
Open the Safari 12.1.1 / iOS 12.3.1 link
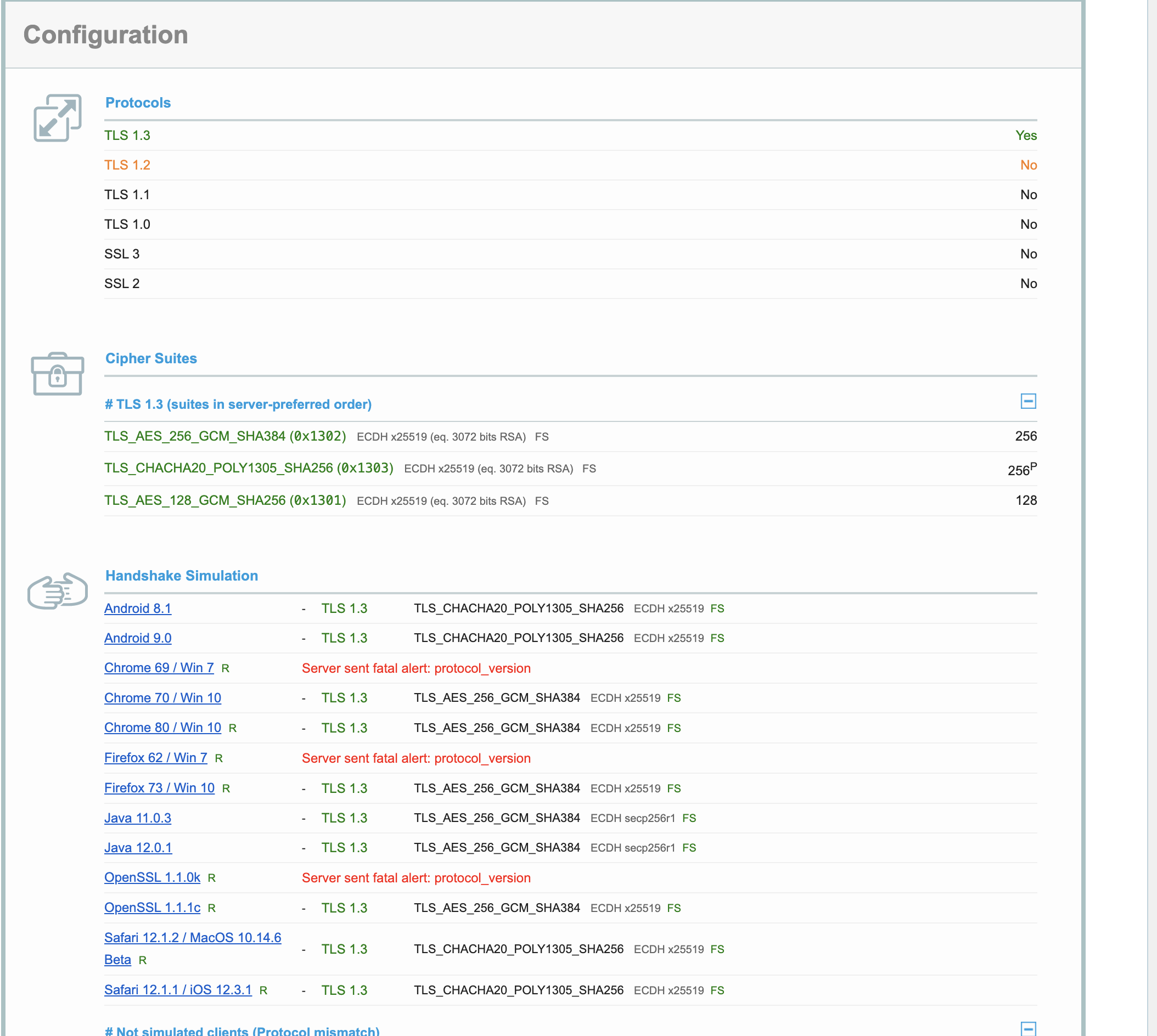tap(178, 990)
